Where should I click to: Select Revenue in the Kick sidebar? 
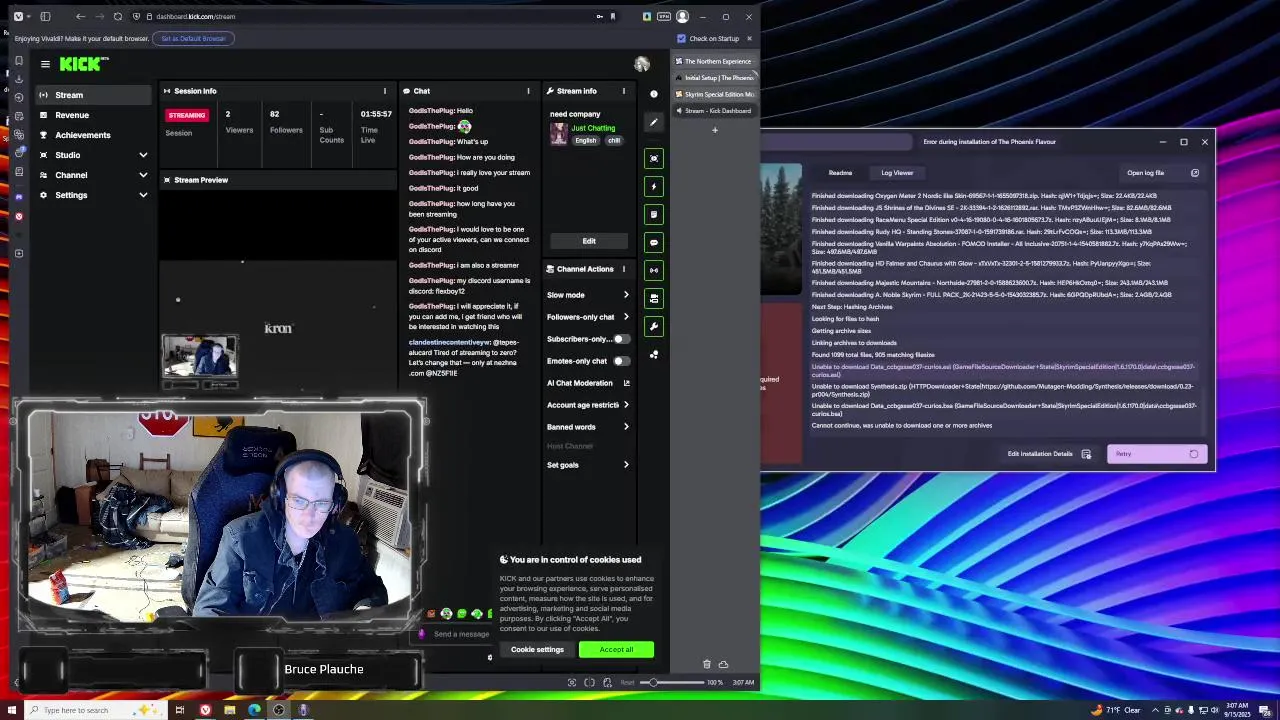point(95,115)
